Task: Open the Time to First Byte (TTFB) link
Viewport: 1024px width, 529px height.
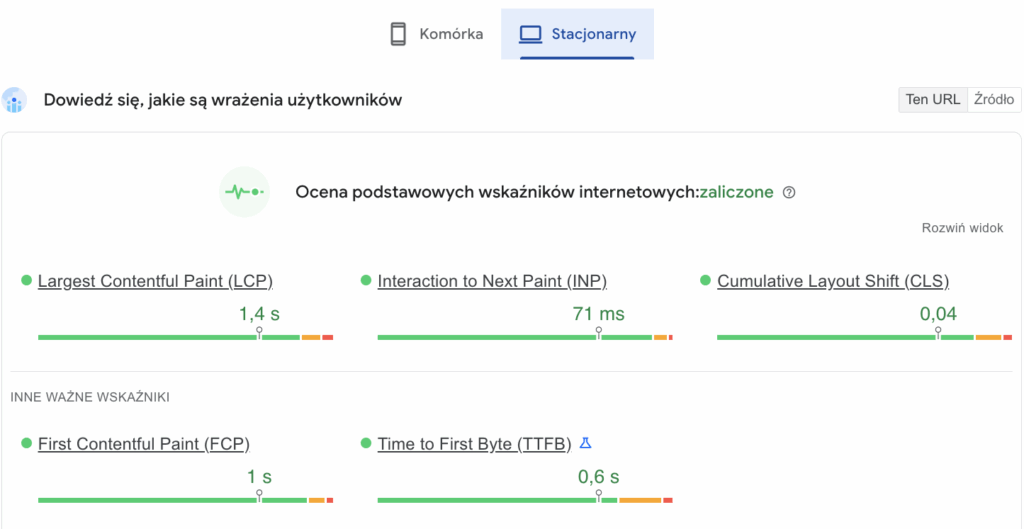Action: tap(474, 444)
